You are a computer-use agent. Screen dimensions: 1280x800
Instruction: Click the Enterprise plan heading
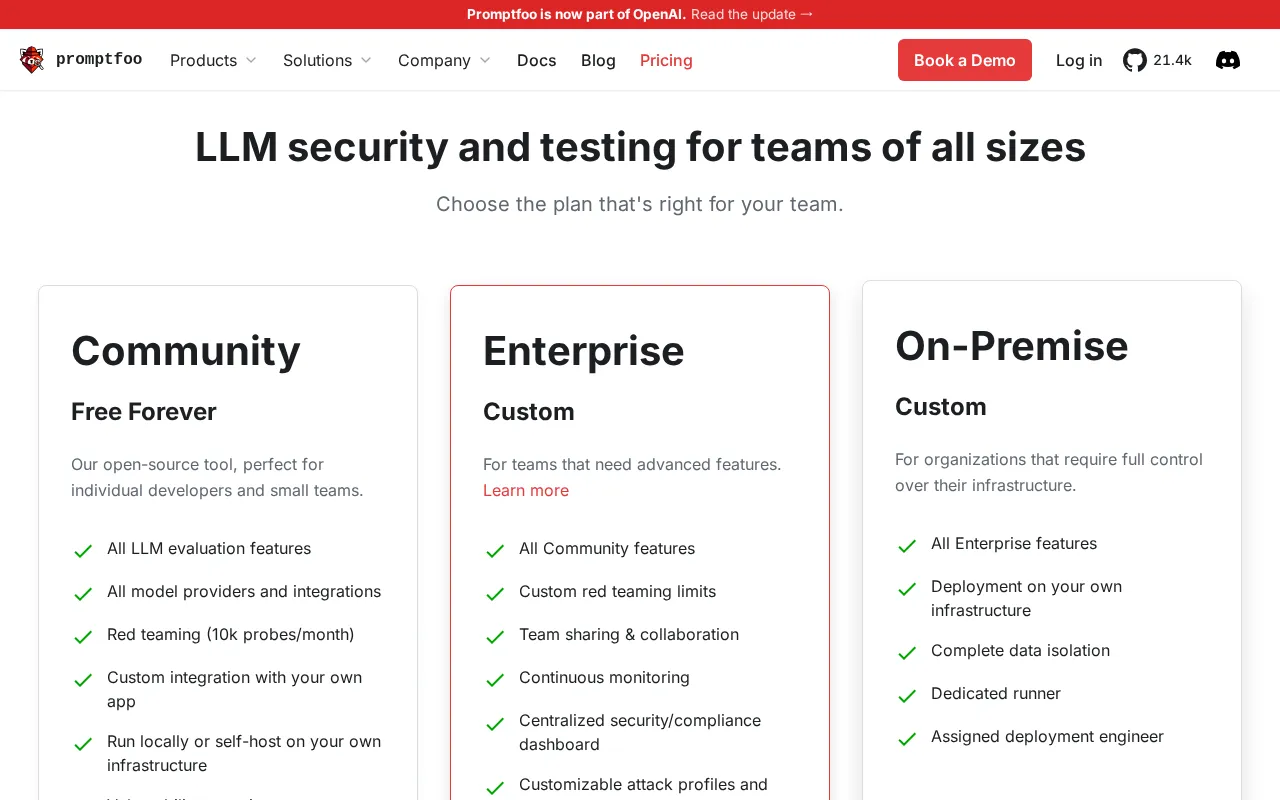(584, 350)
